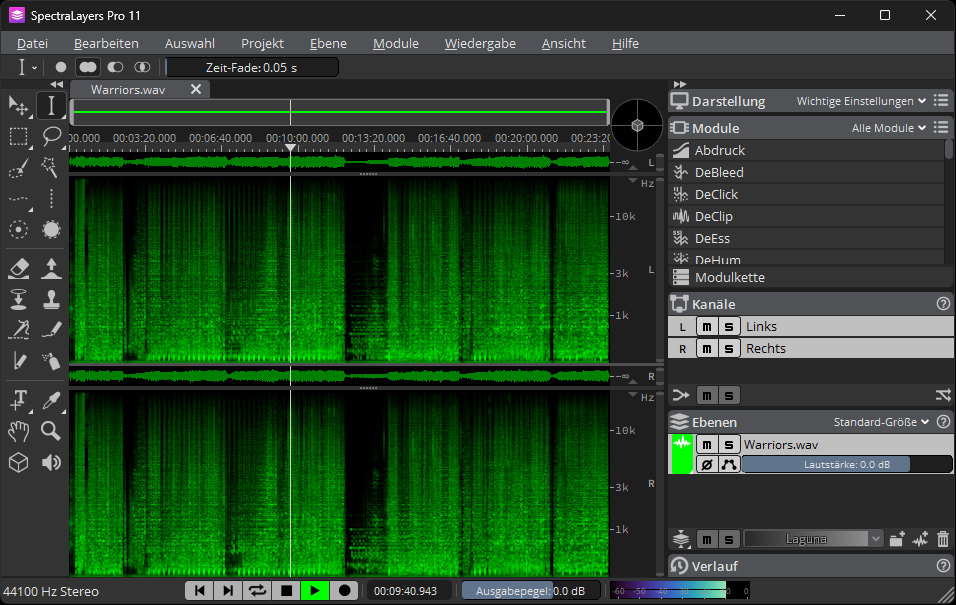Open the Wiedergabe menu
This screenshot has height=605, width=956.
pos(480,43)
